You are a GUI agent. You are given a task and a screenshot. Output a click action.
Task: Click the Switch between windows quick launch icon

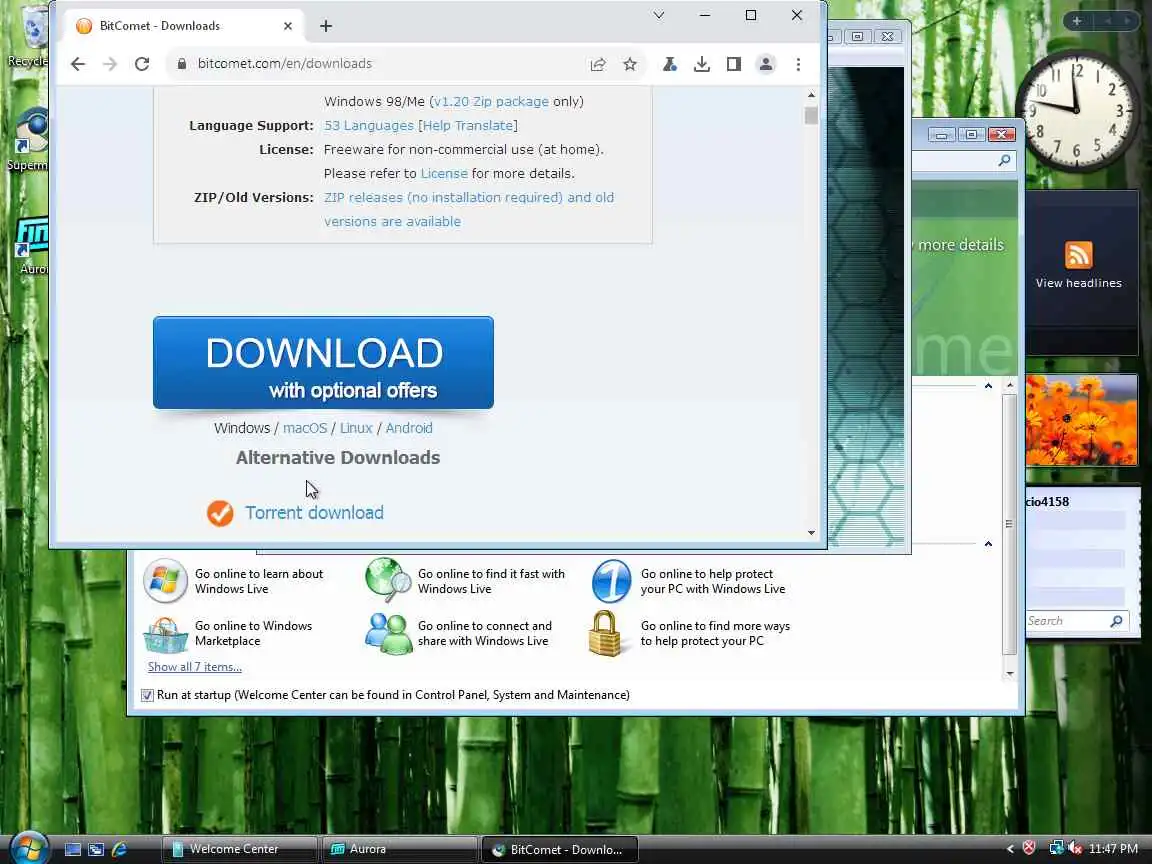pos(96,849)
